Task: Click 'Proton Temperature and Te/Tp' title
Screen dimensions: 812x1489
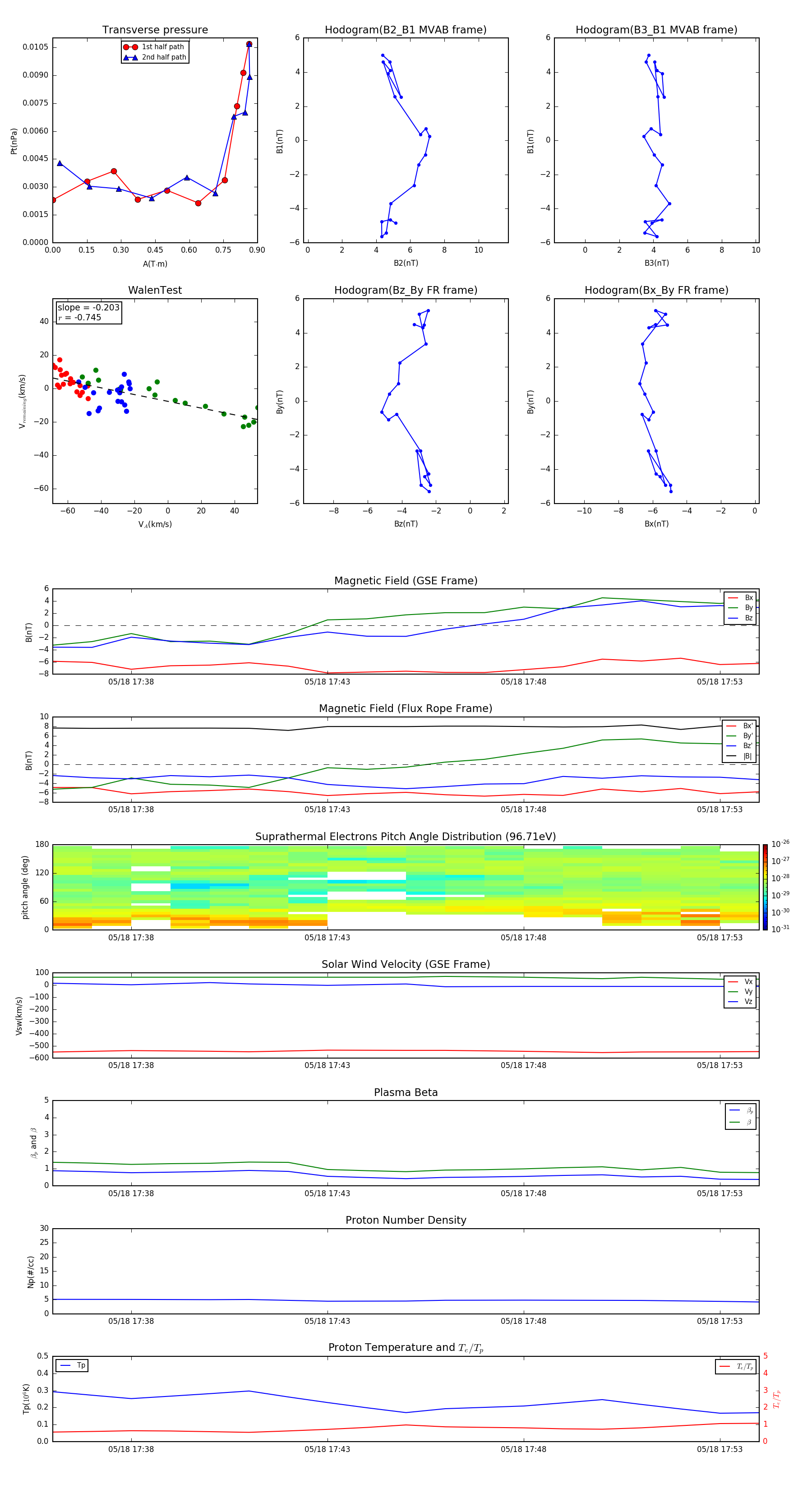Action: click(x=406, y=1347)
